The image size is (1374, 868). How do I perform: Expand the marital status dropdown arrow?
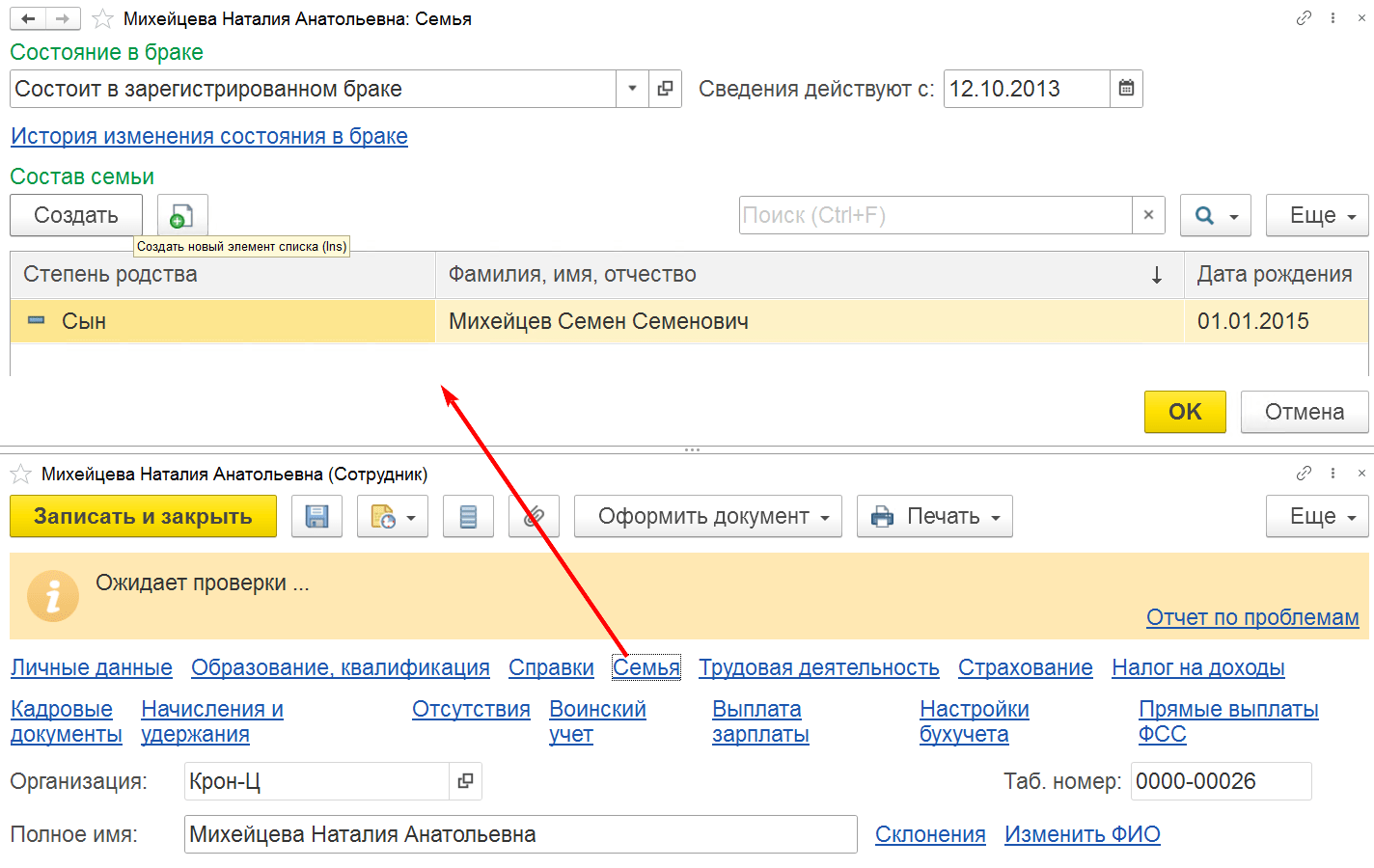[632, 89]
